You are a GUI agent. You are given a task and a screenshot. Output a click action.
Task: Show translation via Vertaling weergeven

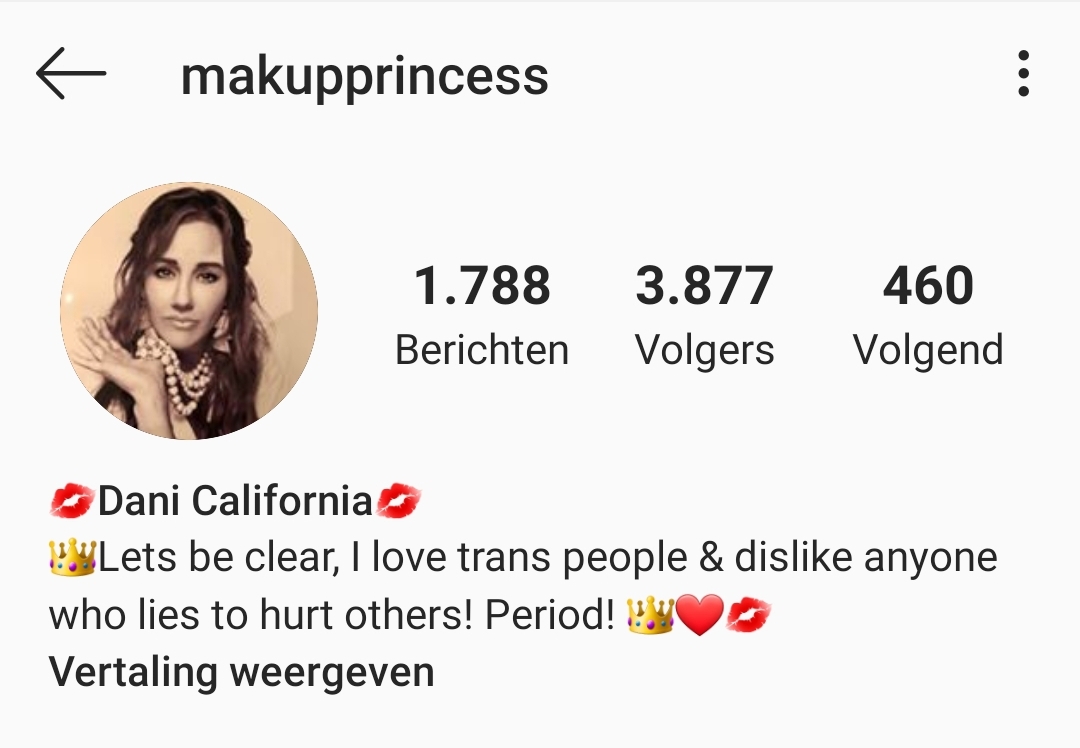(x=242, y=672)
